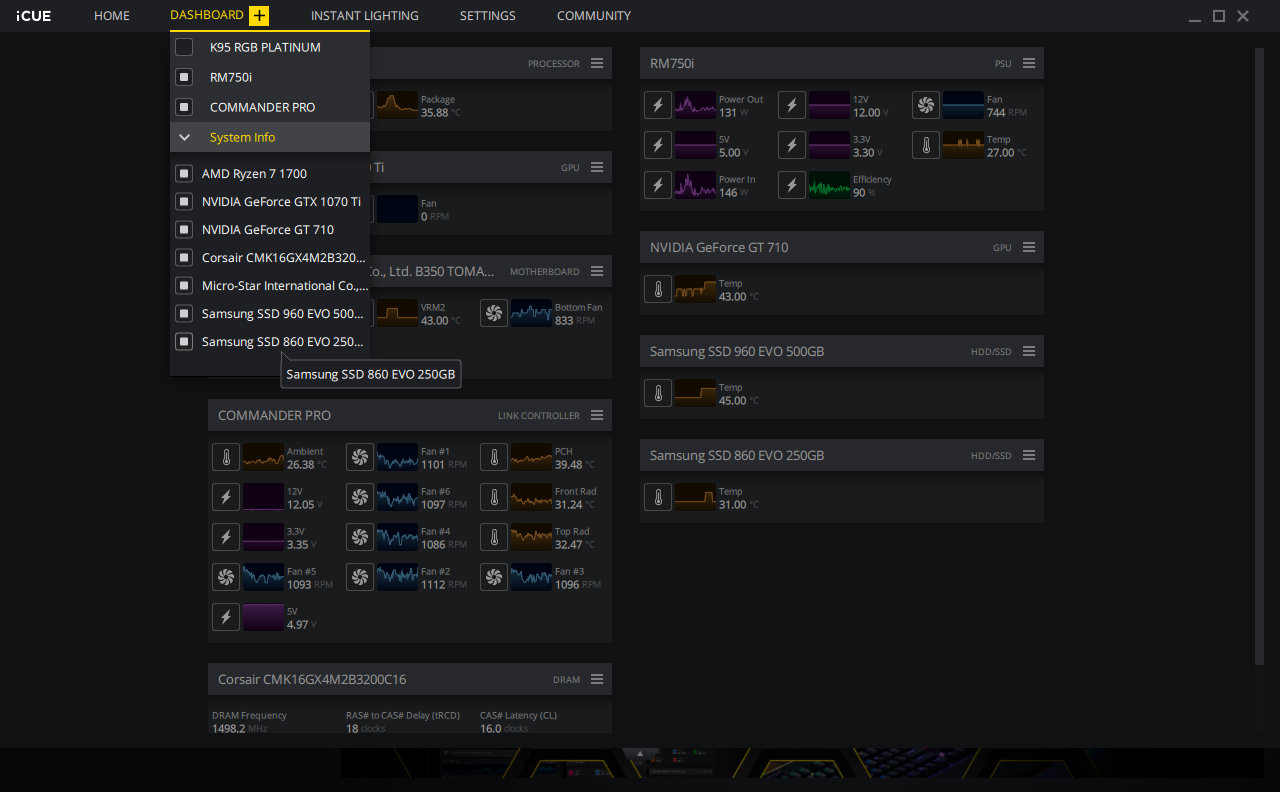Click the RM750i 3.3V 3.30 reading
This screenshot has width=1280, height=792.
point(868,152)
